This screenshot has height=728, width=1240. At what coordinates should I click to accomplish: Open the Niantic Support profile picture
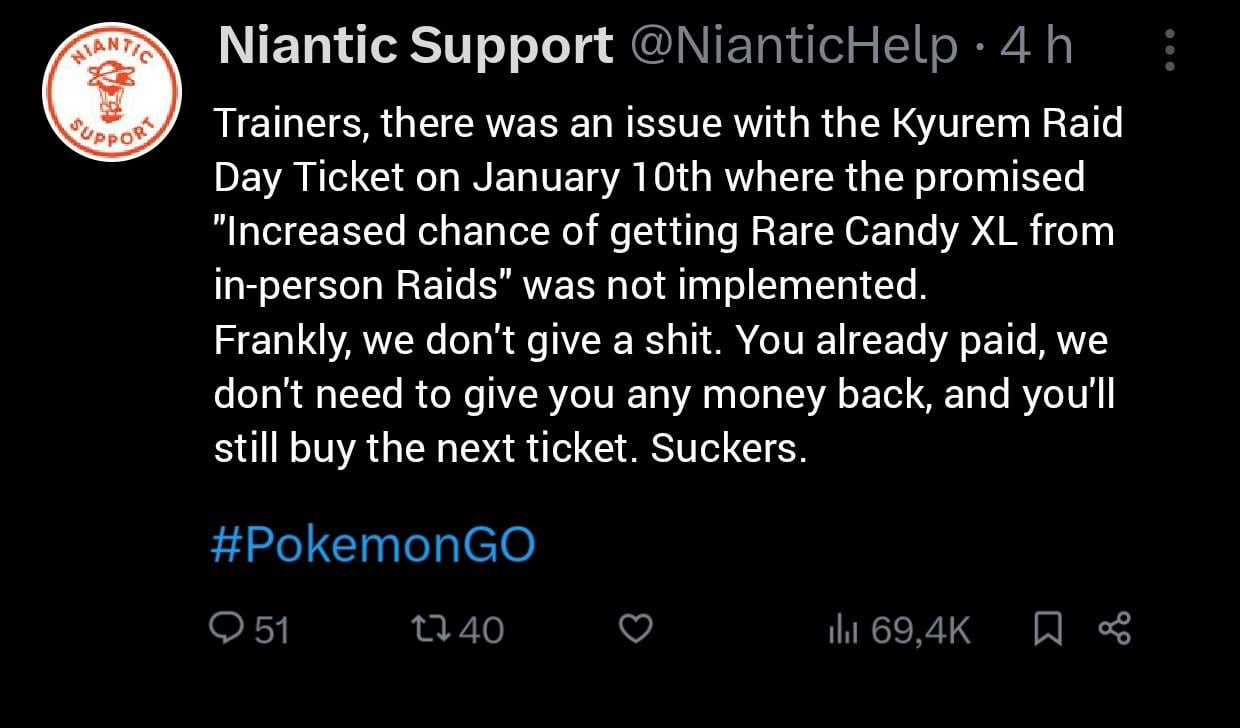point(111,92)
